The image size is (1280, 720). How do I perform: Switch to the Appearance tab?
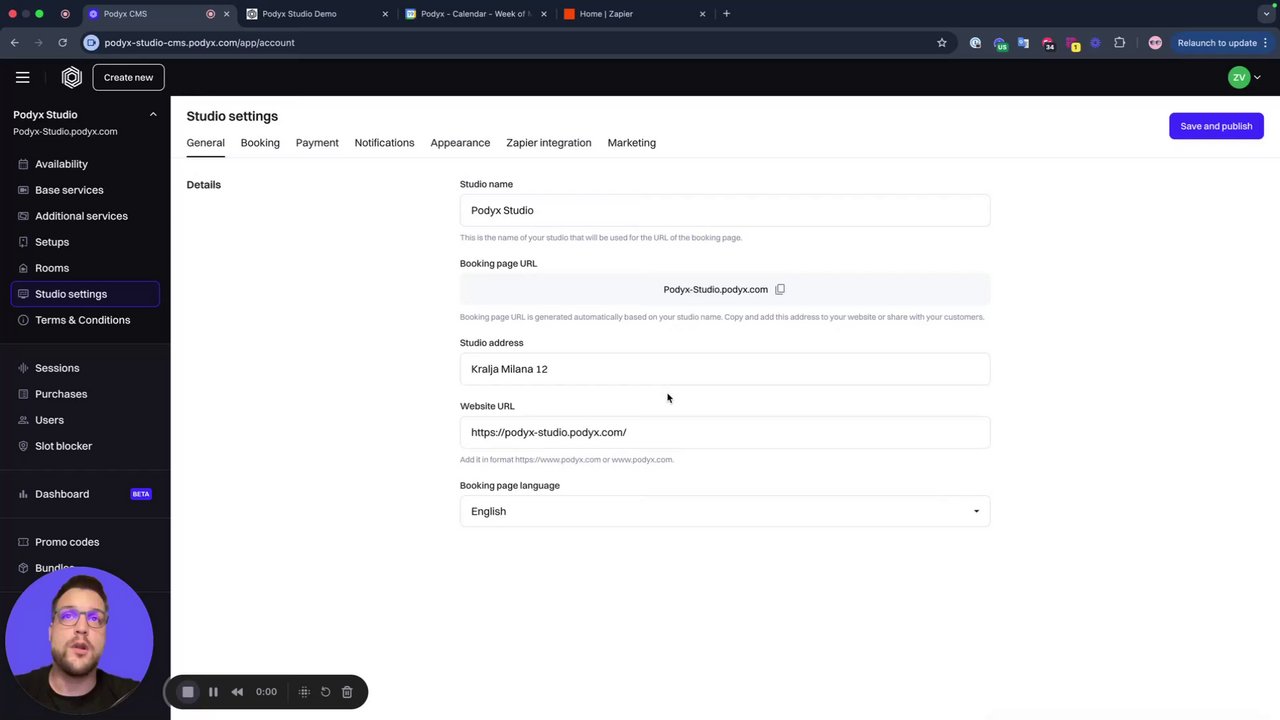pyautogui.click(x=460, y=143)
